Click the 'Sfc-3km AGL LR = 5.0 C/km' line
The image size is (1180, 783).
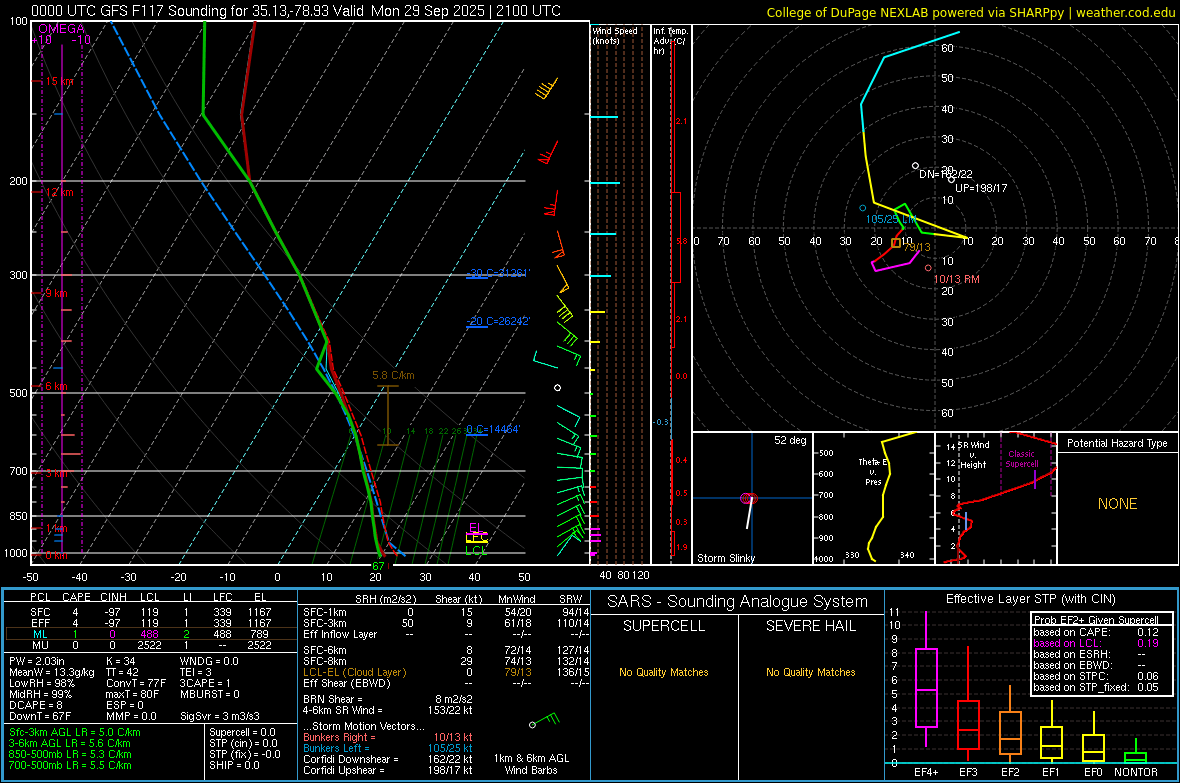coord(75,732)
